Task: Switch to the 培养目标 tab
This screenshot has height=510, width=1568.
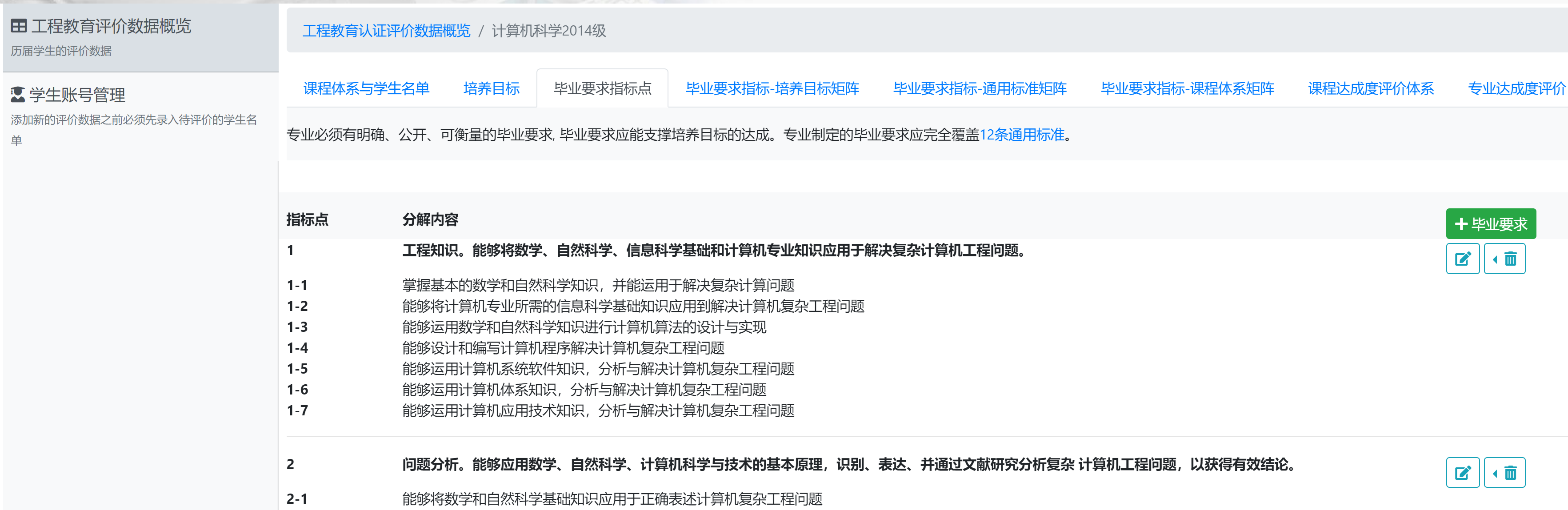Action: 491,89
